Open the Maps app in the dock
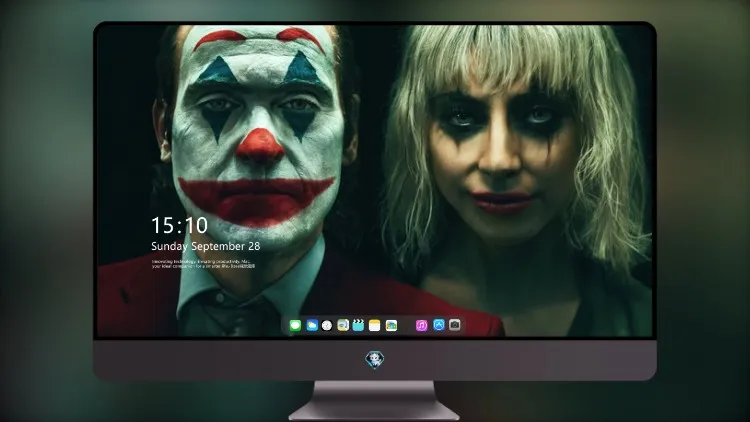The image size is (750, 422). pos(343,325)
